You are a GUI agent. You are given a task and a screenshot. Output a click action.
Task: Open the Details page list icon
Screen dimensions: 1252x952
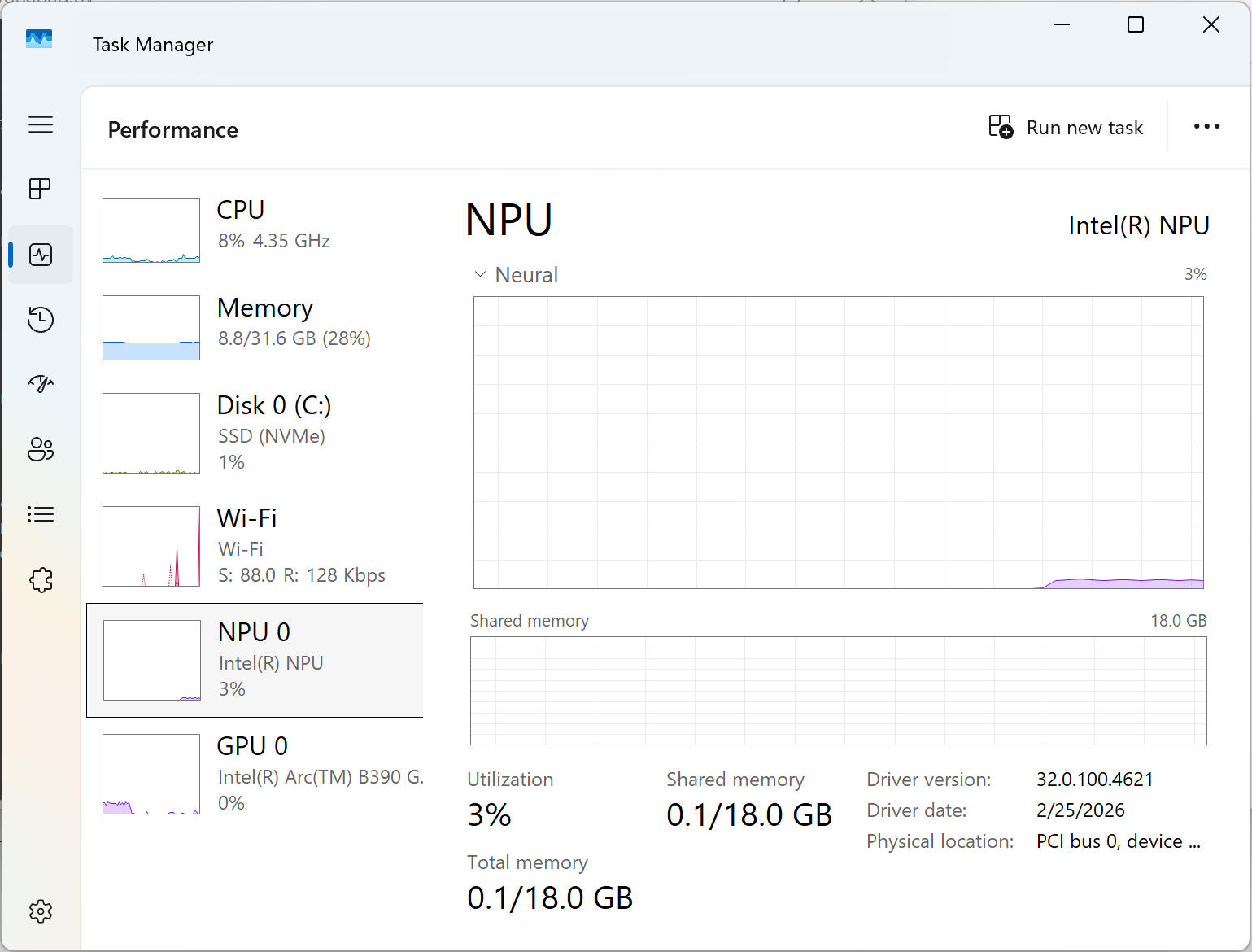(41, 514)
